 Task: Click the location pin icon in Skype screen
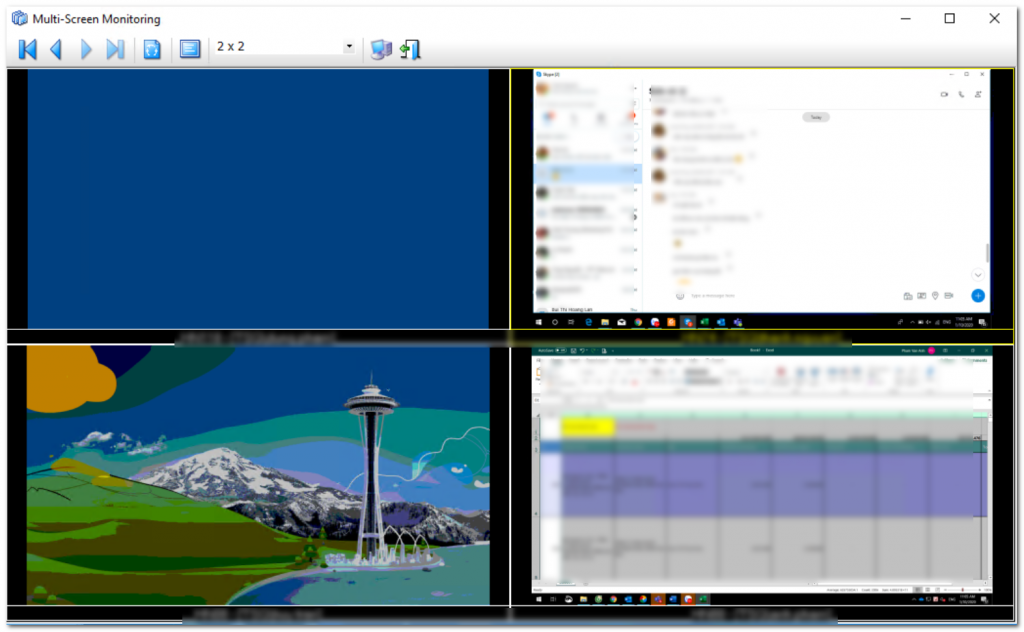click(935, 296)
